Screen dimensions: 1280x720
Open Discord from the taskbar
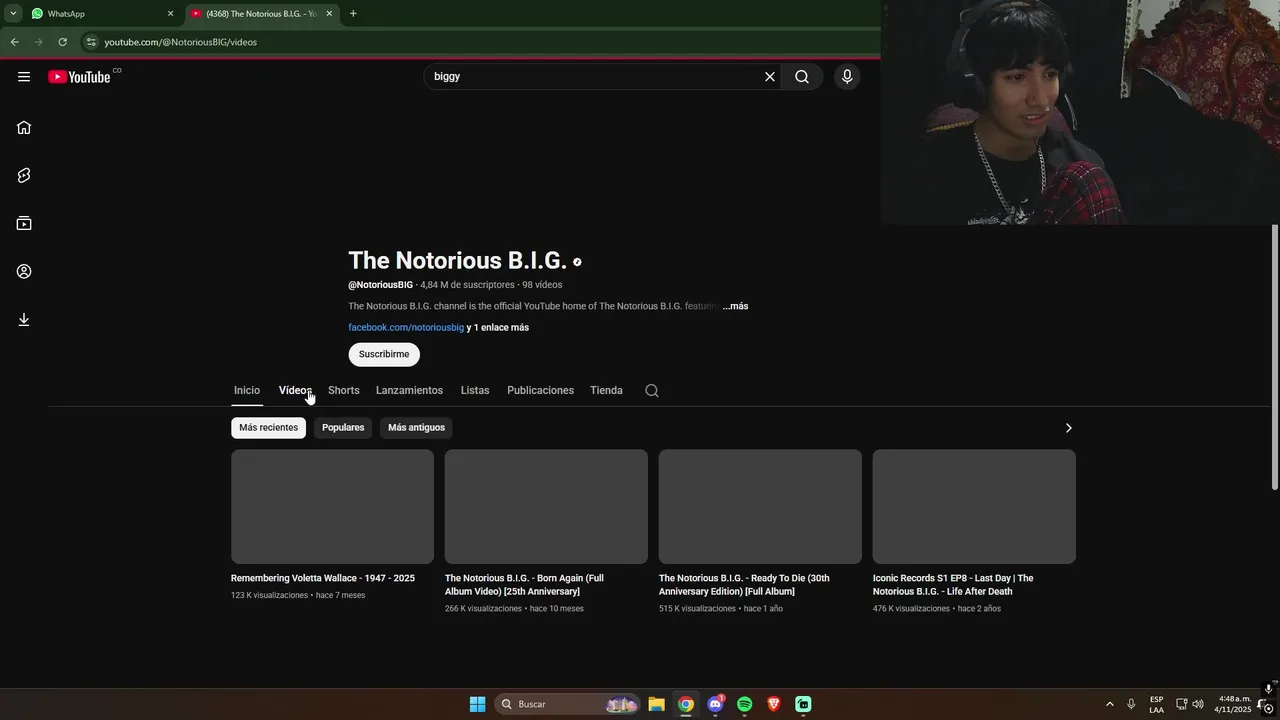click(715, 704)
